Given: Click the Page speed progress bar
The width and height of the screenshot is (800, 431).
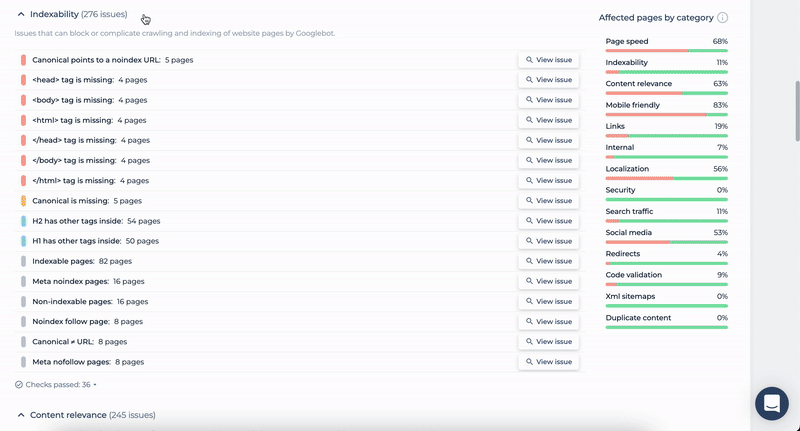Looking at the screenshot, I should [666, 50].
